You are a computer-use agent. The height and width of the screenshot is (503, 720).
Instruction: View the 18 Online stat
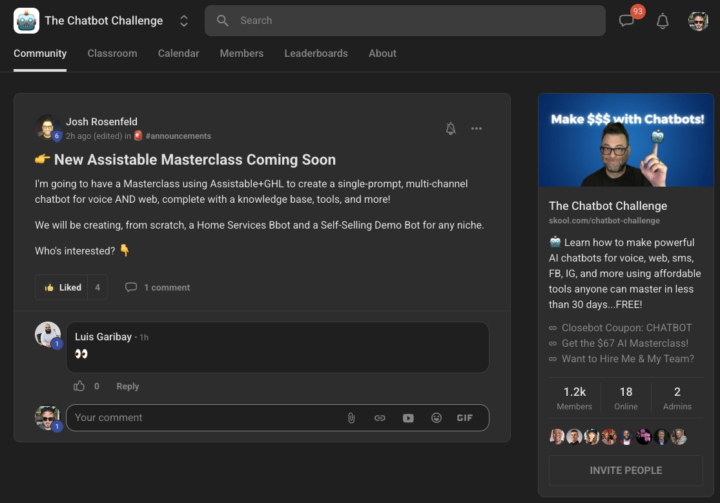click(x=626, y=398)
